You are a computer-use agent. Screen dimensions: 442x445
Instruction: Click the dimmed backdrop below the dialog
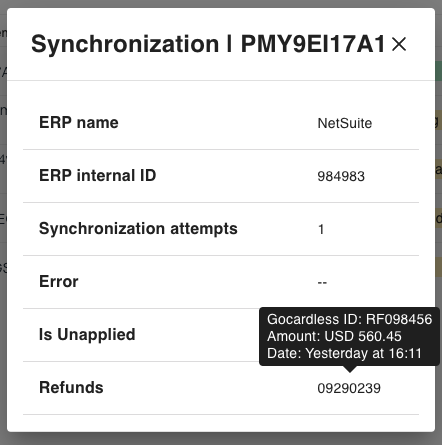(221, 439)
